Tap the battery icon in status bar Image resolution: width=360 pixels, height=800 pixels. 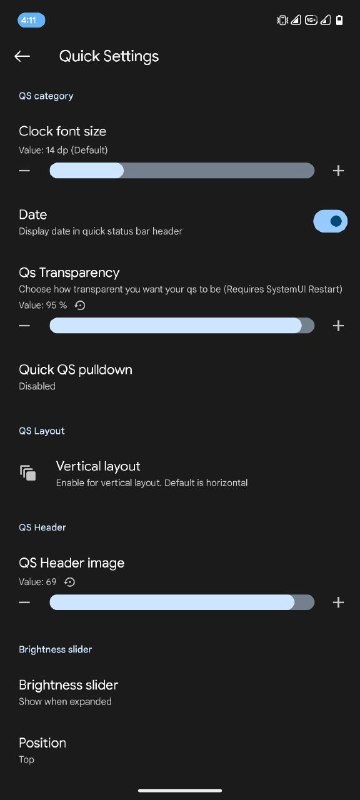(x=340, y=20)
